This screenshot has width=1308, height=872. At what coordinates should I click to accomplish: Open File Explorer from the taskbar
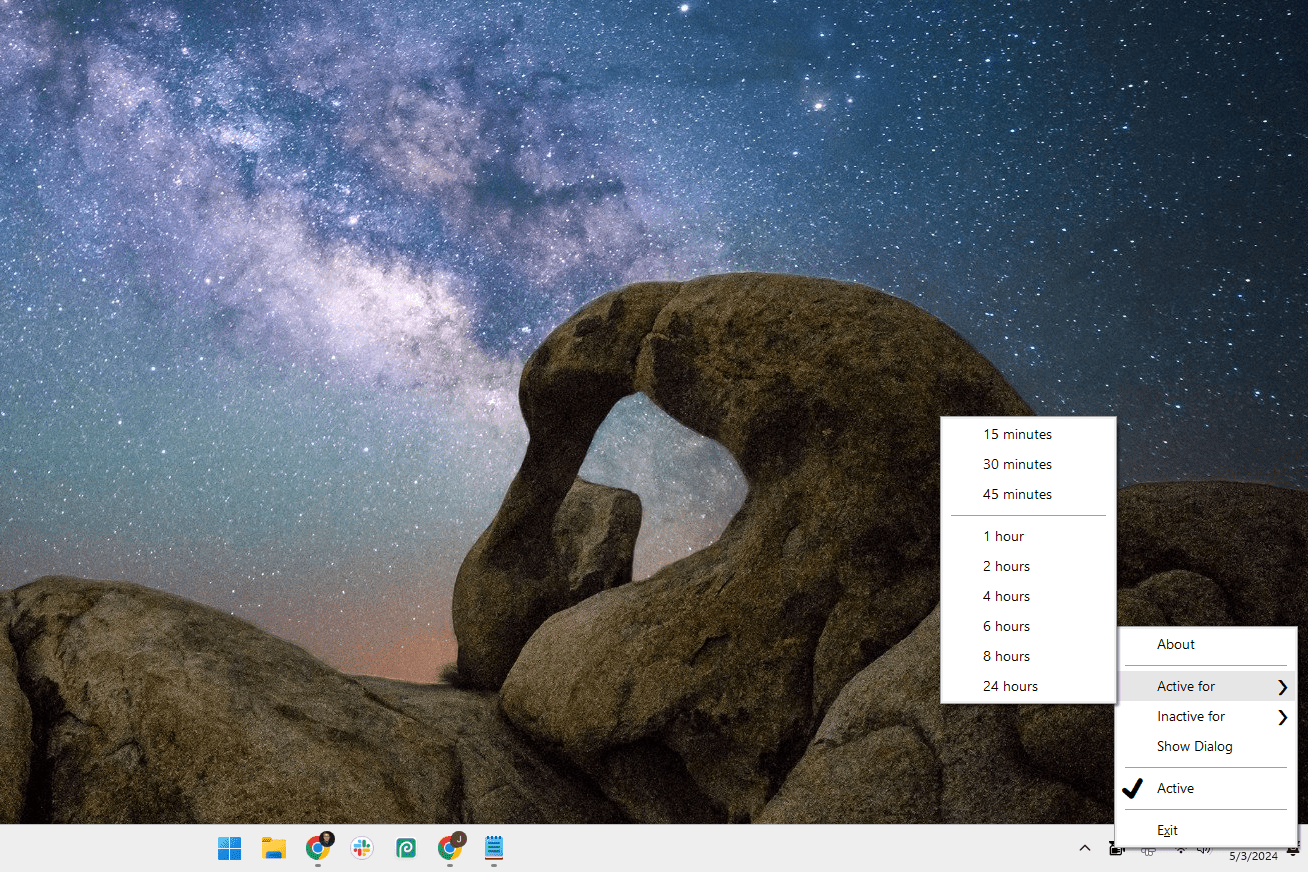273,848
